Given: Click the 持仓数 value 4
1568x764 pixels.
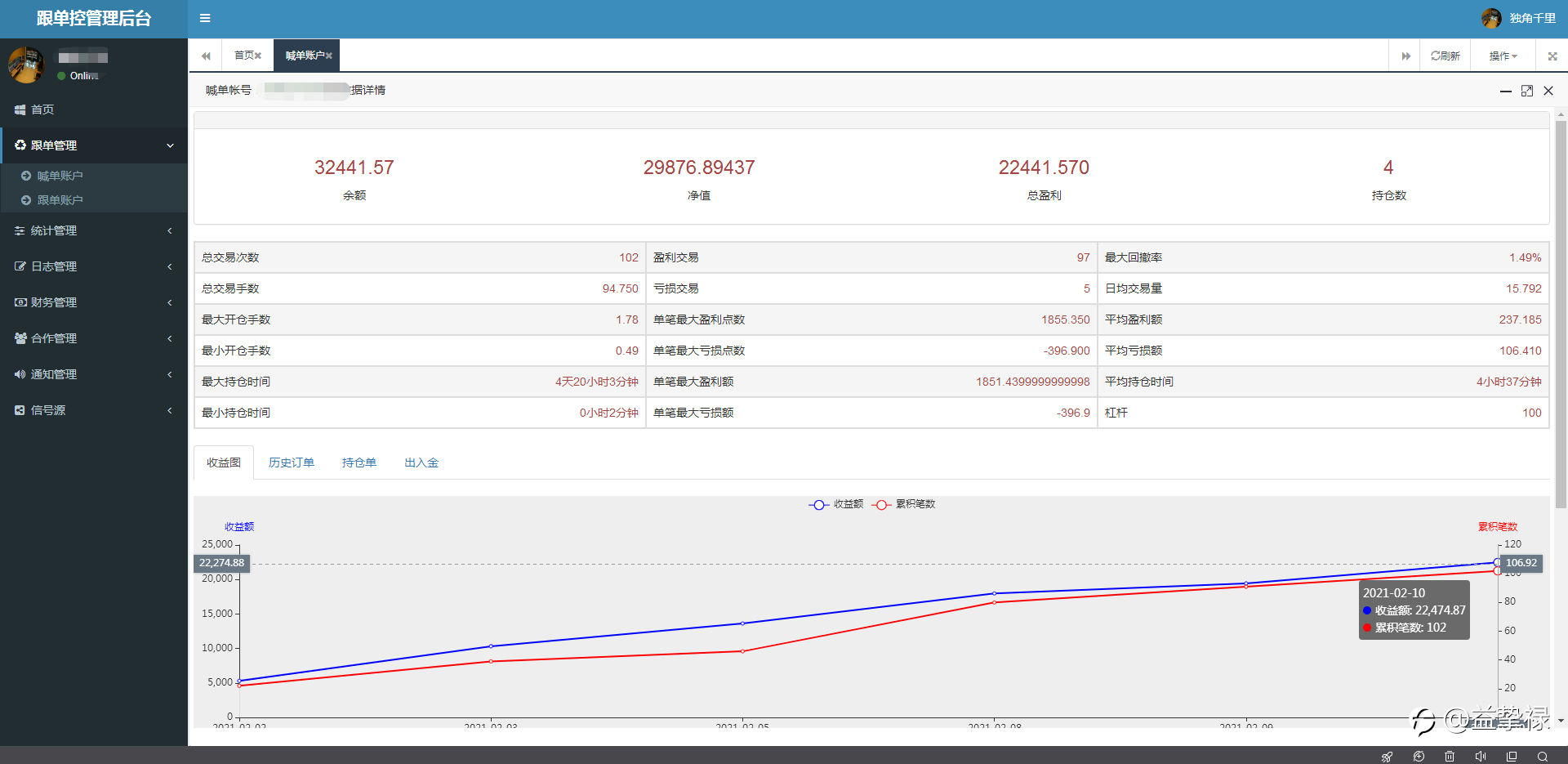Looking at the screenshot, I should click(1388, 168).
